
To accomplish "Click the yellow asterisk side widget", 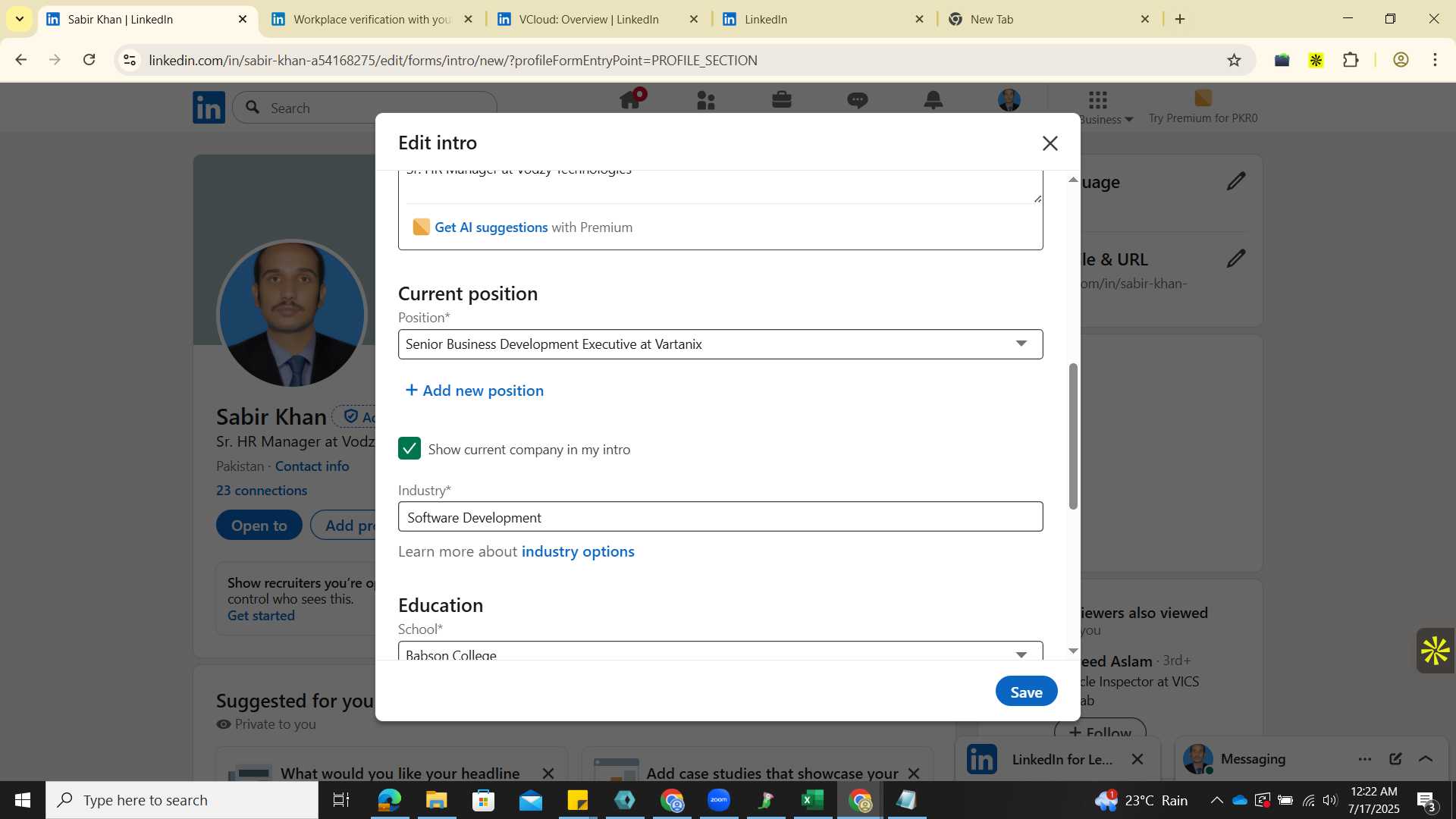I will tap(1436, 651).
